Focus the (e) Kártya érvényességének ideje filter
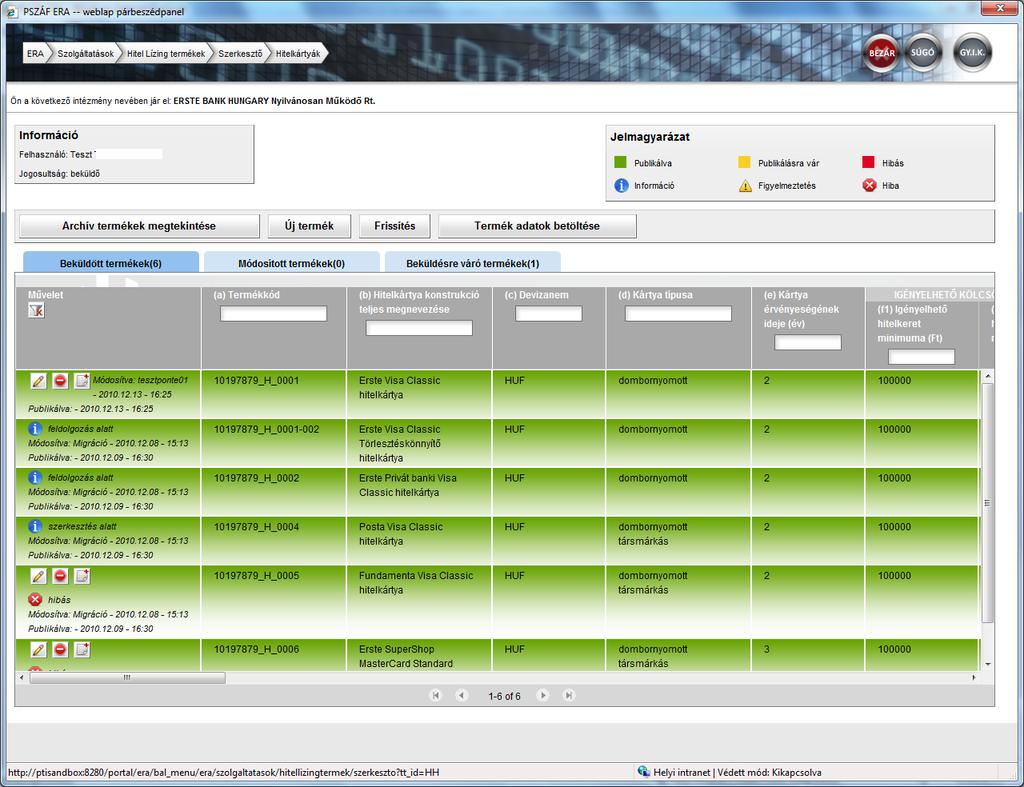Viewport: 1024px width, 787px height. click(x=808, y=342)
